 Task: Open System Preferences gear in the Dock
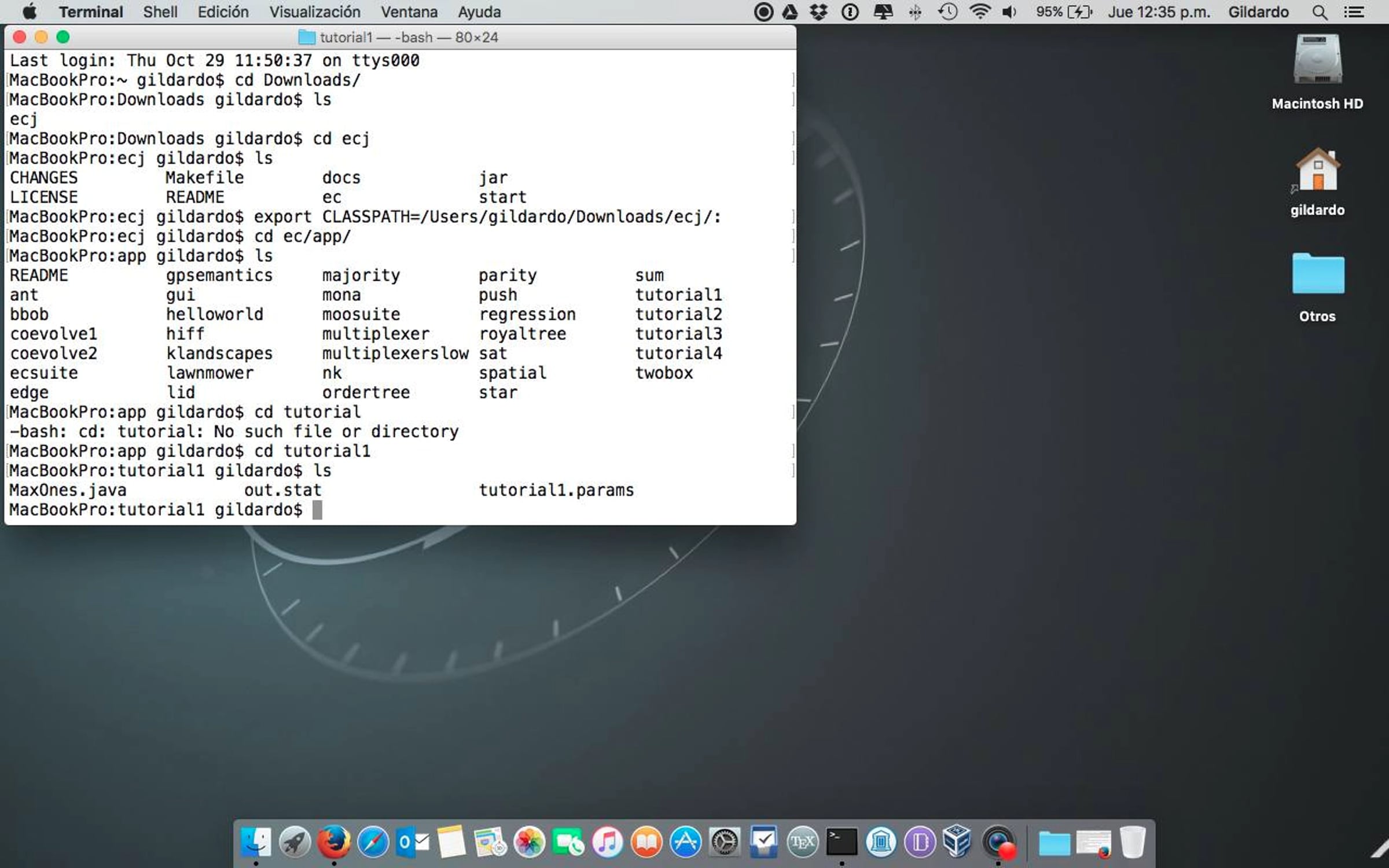click(725, 842)
